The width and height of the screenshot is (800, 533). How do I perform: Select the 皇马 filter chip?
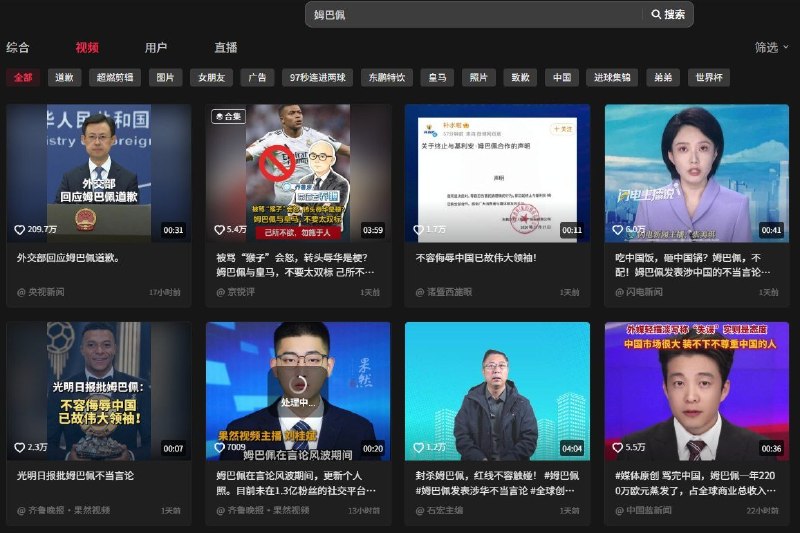coord(437,78)
